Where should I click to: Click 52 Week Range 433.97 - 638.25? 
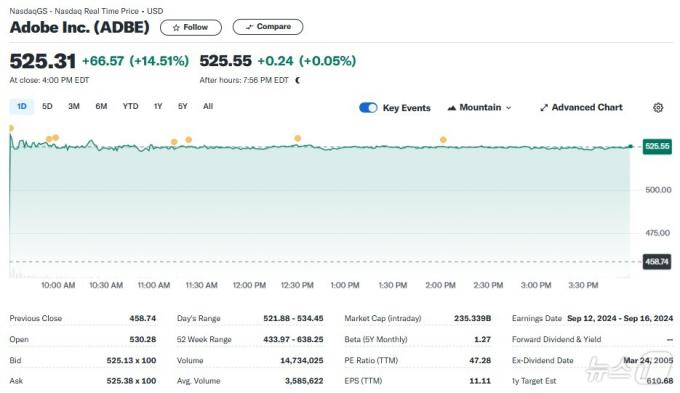click(x=293, y=339)
